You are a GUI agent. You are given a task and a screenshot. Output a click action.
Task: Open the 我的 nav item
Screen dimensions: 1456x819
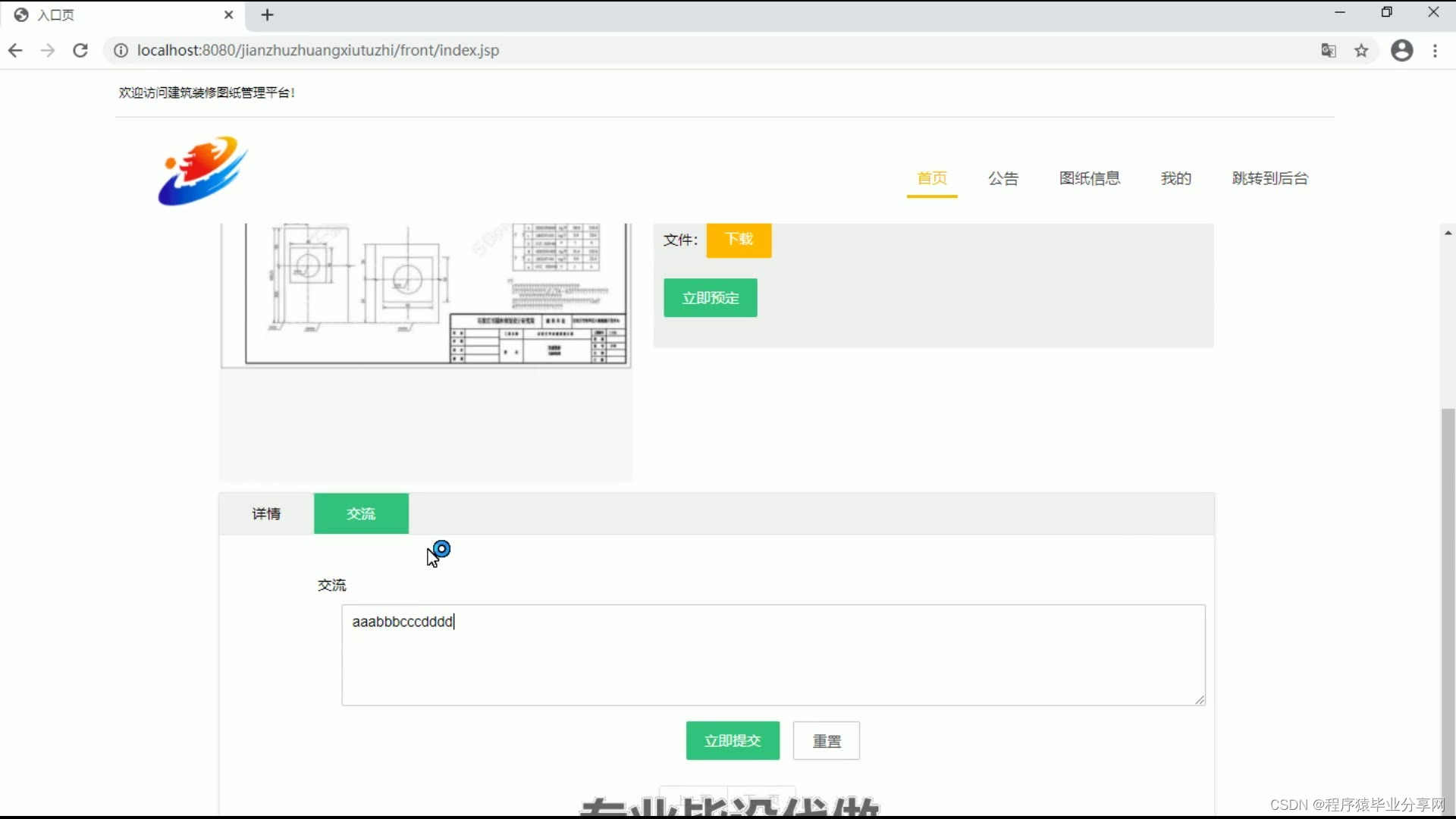tap(1176, 178)
